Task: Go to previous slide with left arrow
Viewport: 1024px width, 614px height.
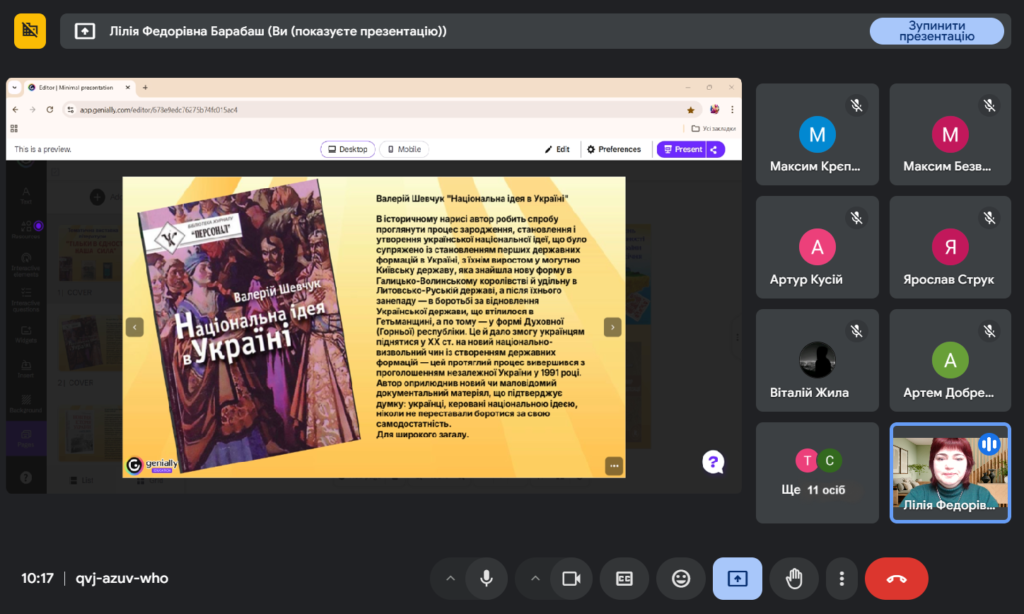Action: click(x=135, y=327)
